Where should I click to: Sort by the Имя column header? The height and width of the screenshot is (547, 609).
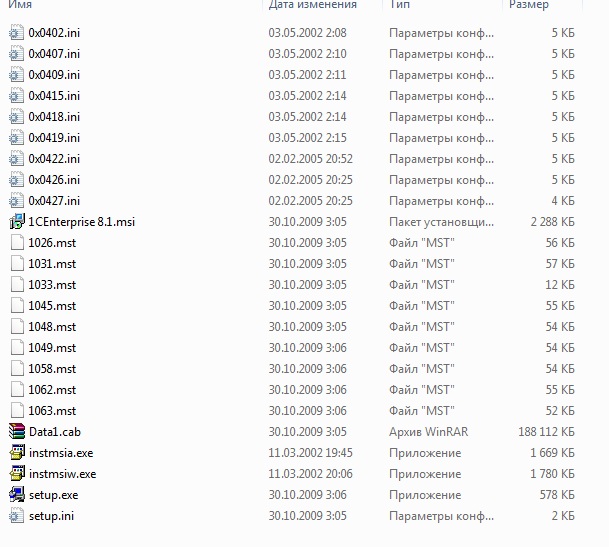[x=20, y=5]
